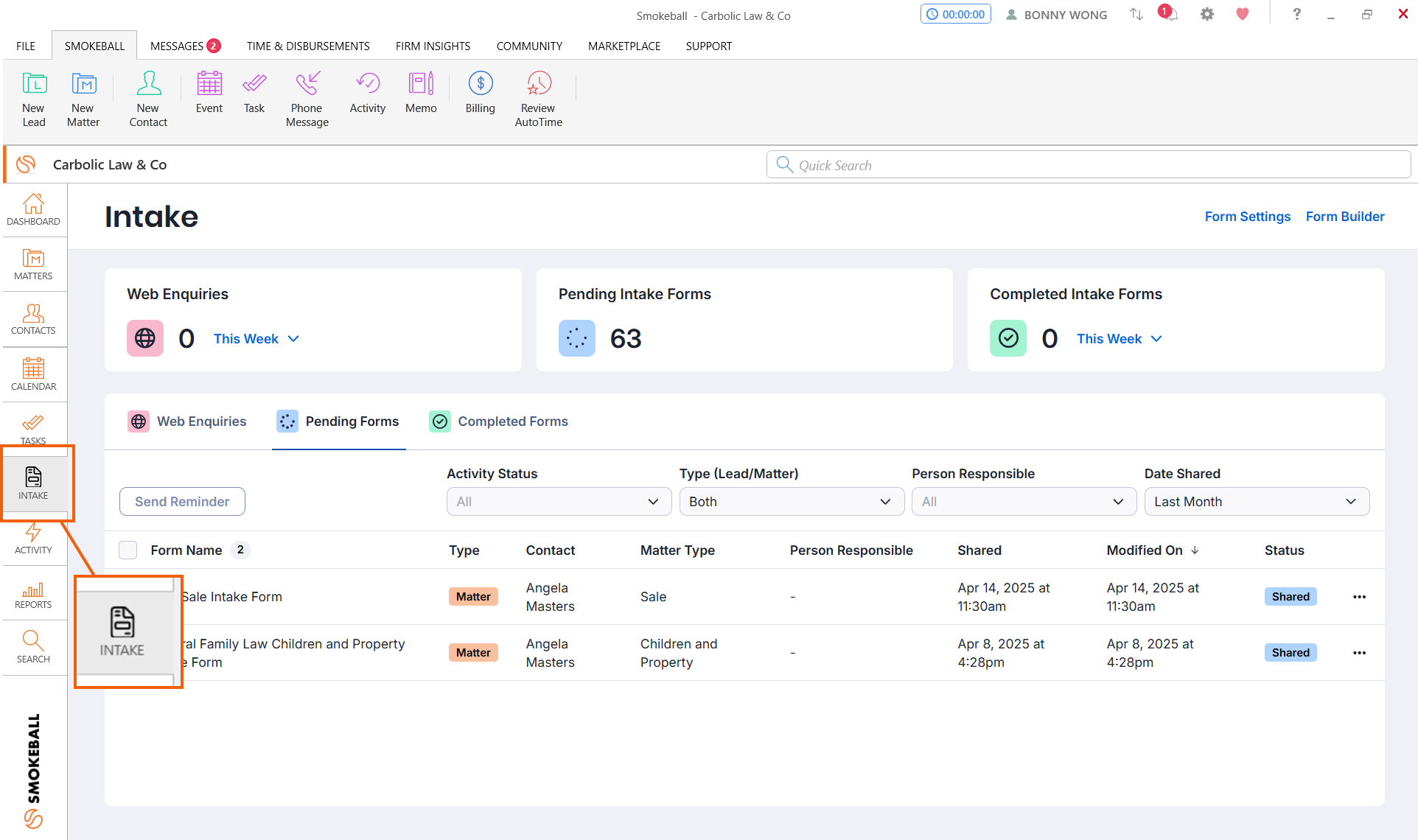
Task: Click into the Quick Search field
Action: tap(1089, 165)
